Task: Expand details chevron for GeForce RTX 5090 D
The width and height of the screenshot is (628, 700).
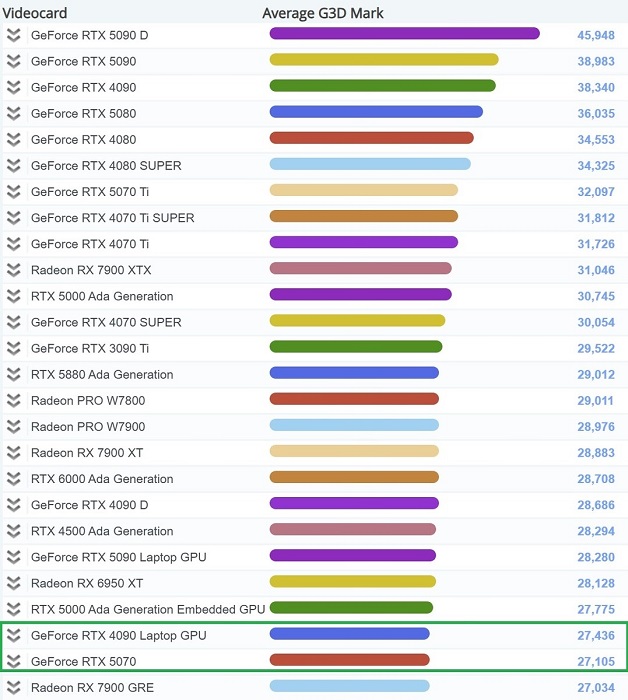Action: tap(14, 35)
